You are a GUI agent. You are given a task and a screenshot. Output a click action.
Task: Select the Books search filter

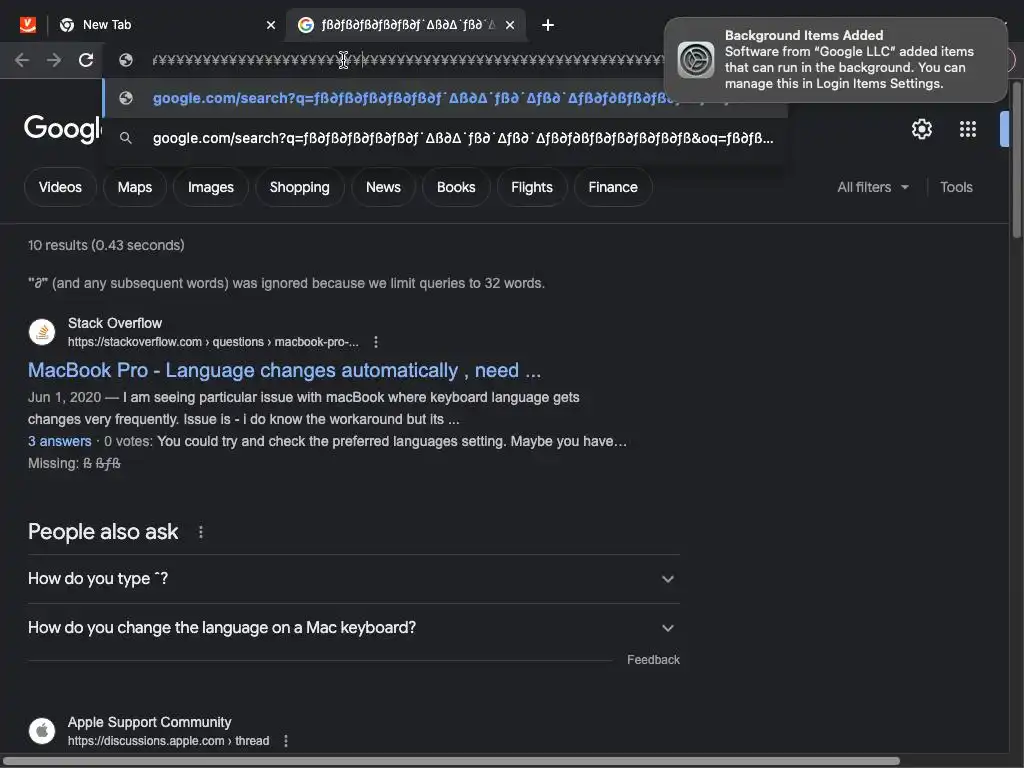click(x=456, y=187)
